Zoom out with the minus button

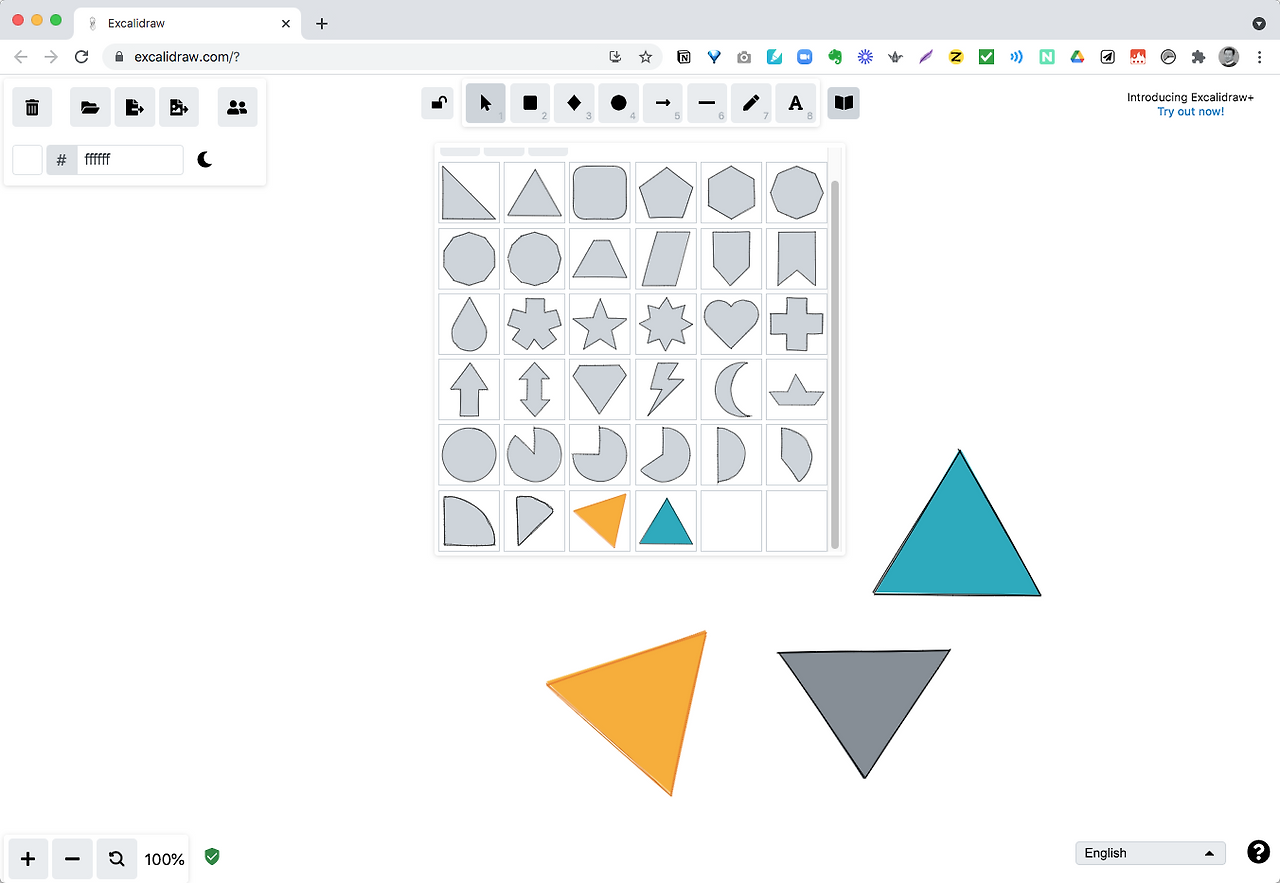click(x=72, y=859)
